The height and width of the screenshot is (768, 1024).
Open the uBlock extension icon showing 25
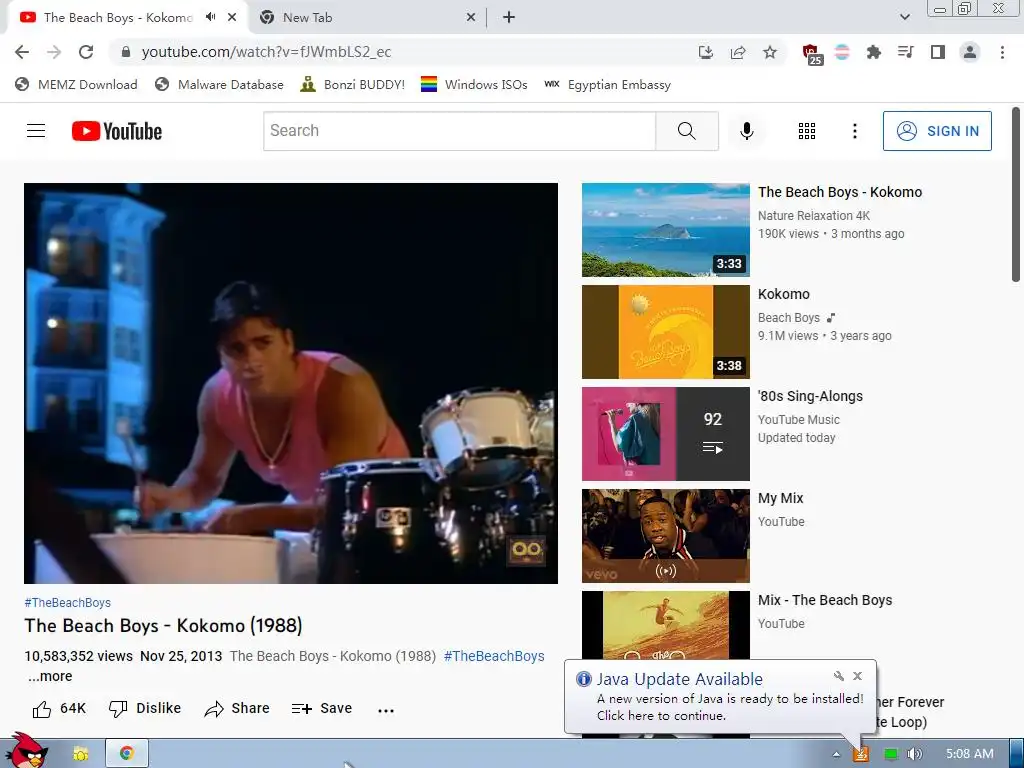[x=811, y=54]
